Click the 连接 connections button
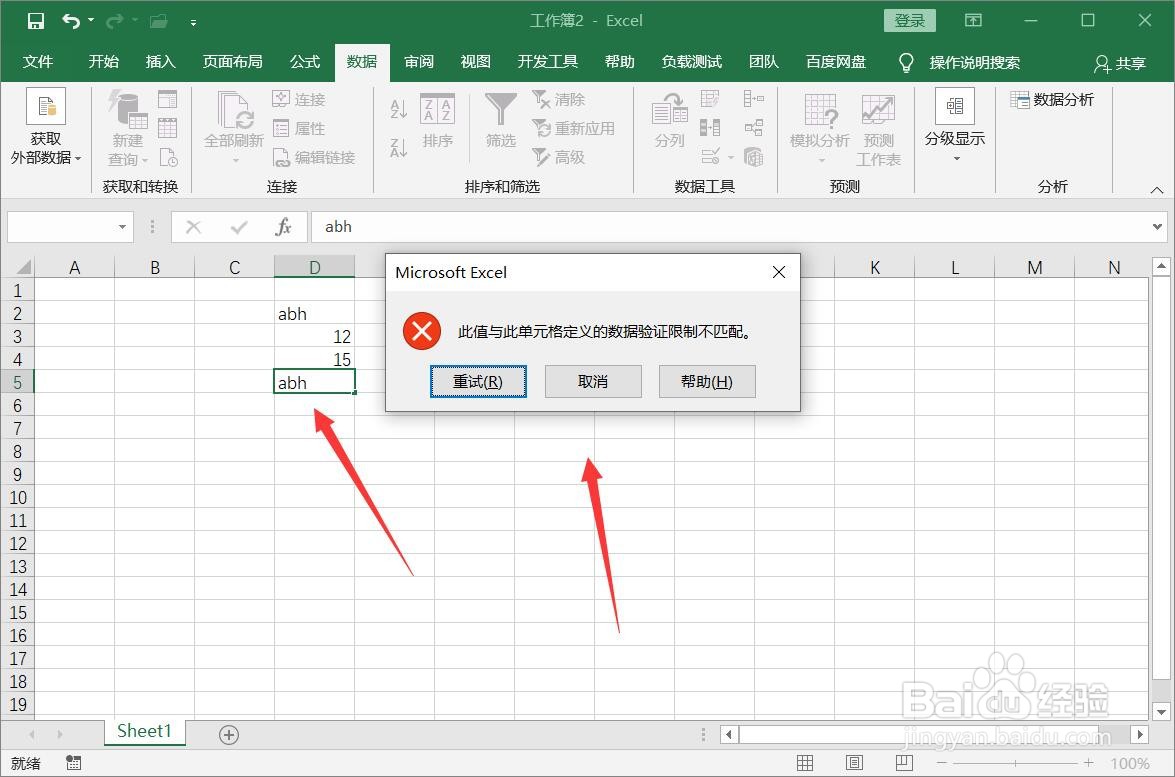1175x777 pixels. [x=299, y=99]
